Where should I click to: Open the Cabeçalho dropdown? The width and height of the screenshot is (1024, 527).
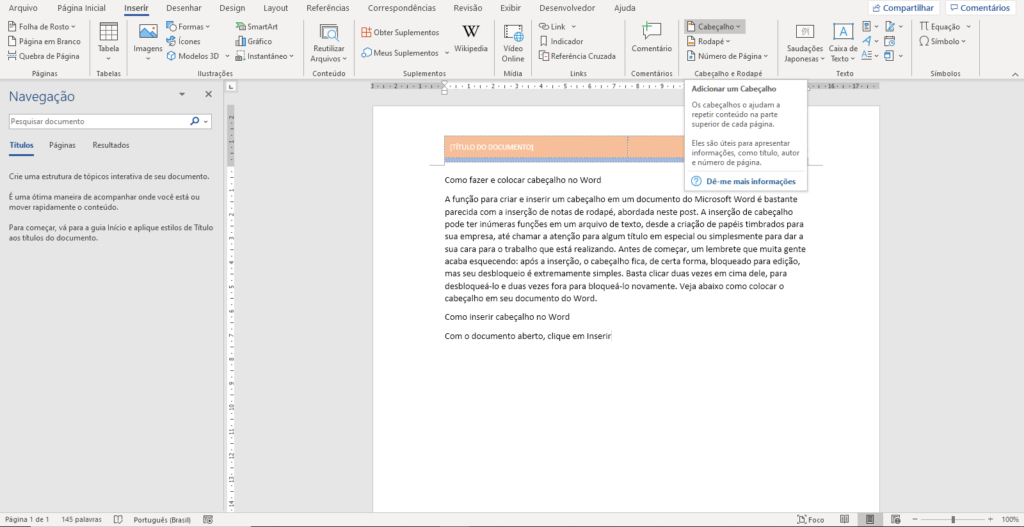(715, 27)
